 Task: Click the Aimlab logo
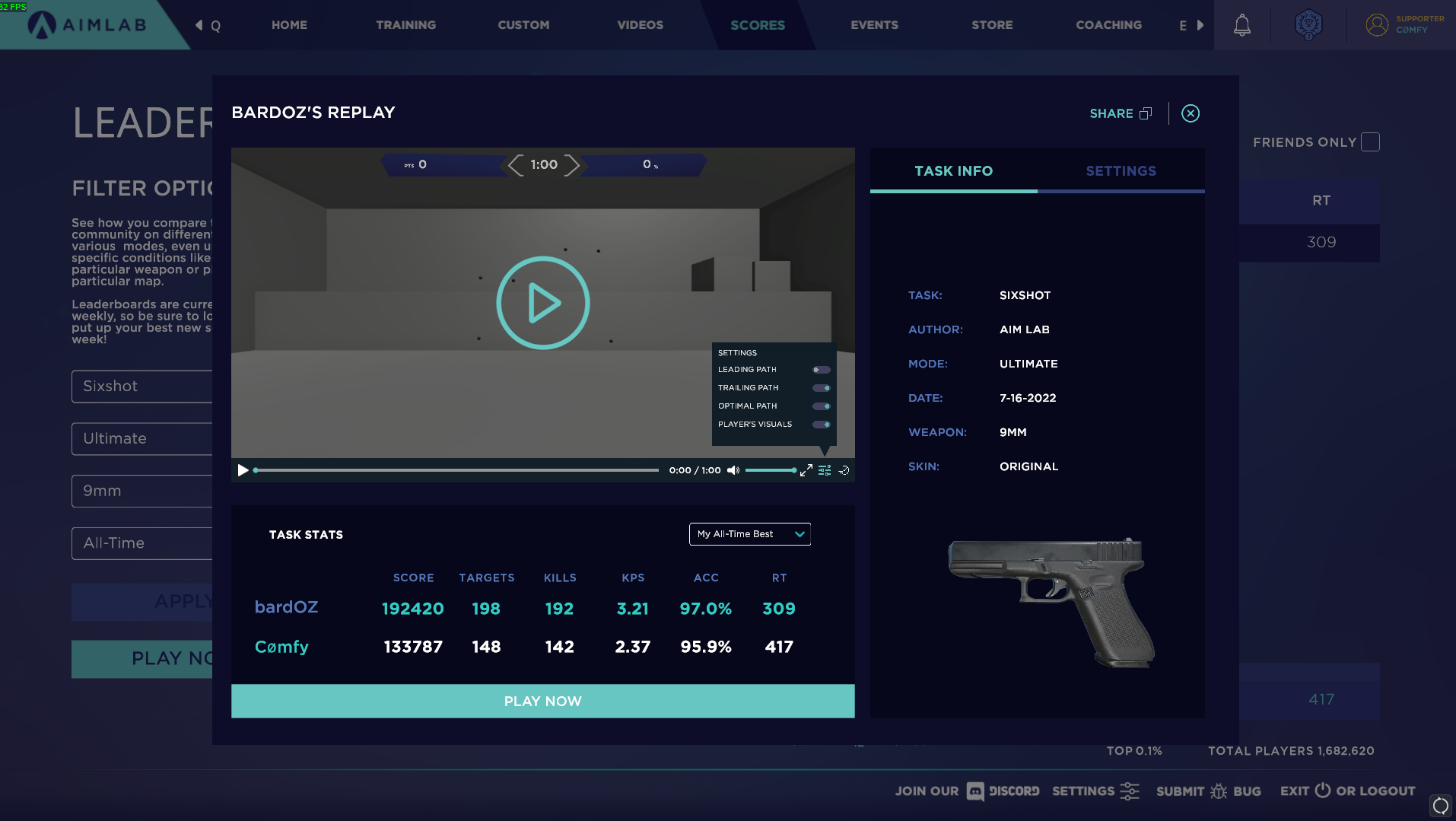pyautogui.click(x=87, y=24)
